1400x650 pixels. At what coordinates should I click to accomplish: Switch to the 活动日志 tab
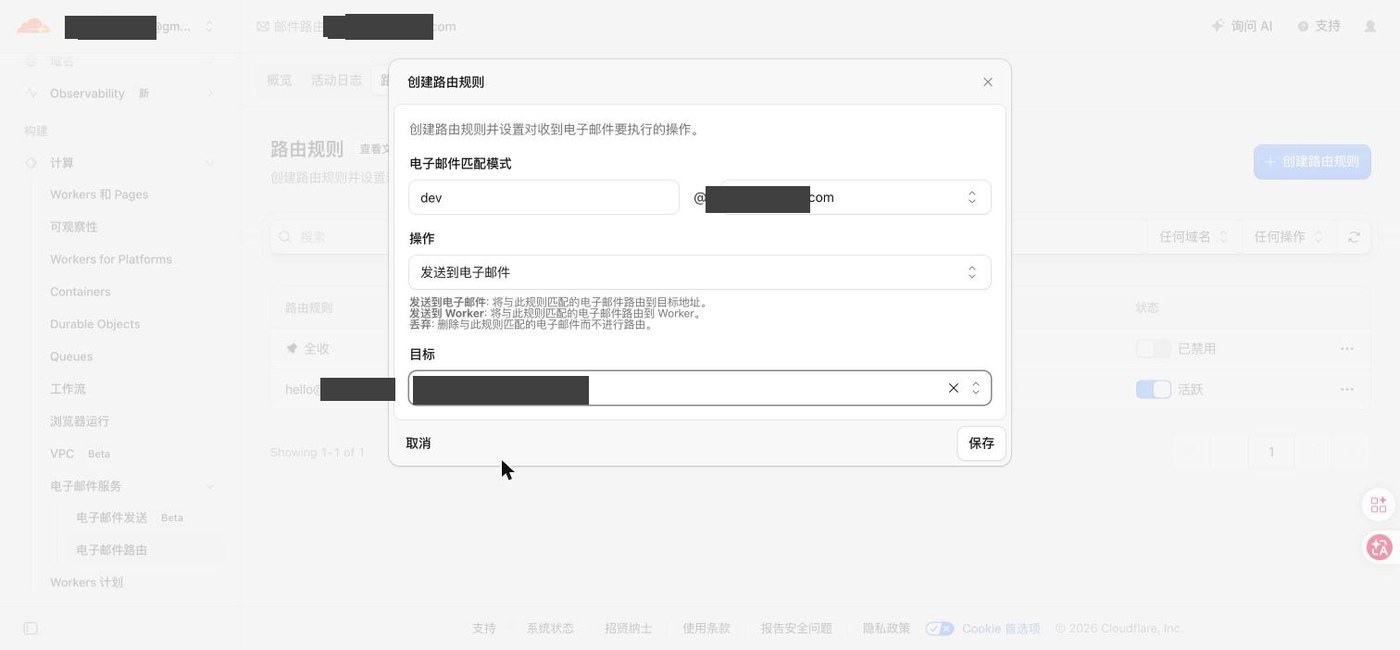[336, 80]
